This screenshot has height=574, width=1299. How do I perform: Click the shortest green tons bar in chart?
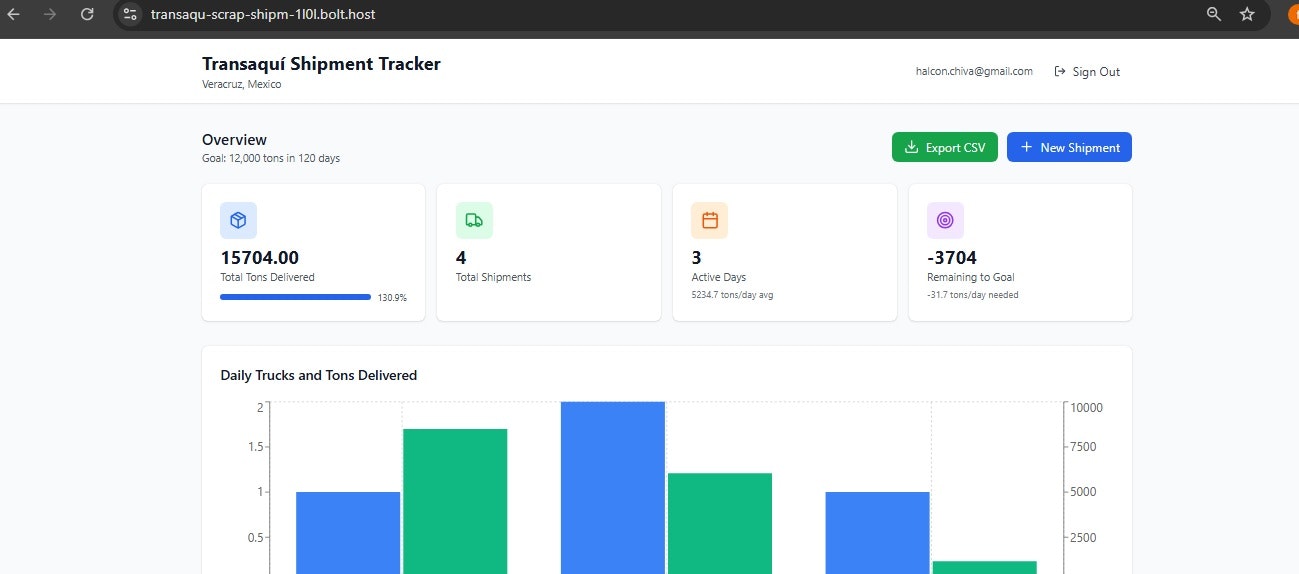coord(984,567)
